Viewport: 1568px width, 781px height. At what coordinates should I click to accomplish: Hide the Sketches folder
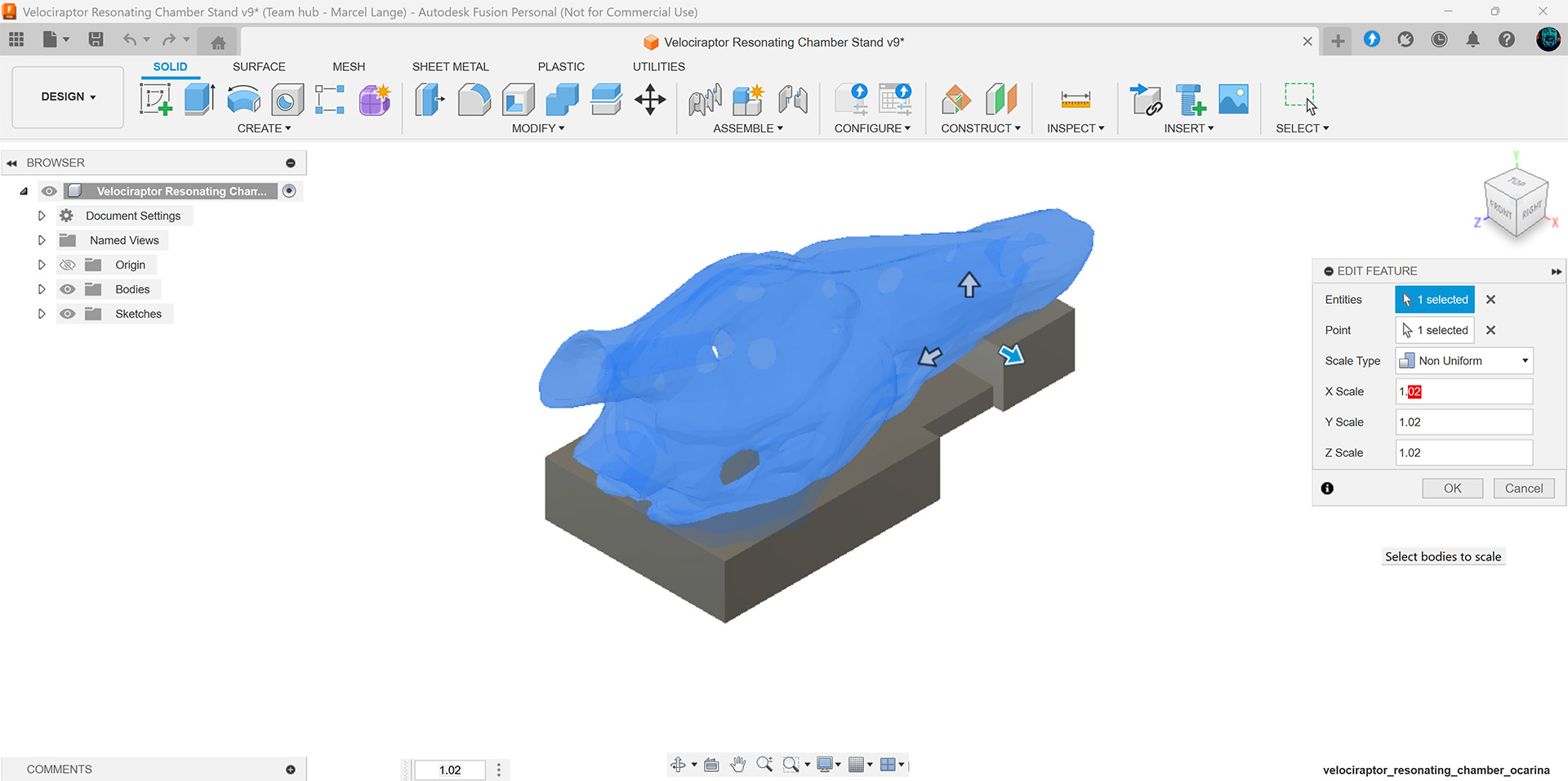click(68, 314)
